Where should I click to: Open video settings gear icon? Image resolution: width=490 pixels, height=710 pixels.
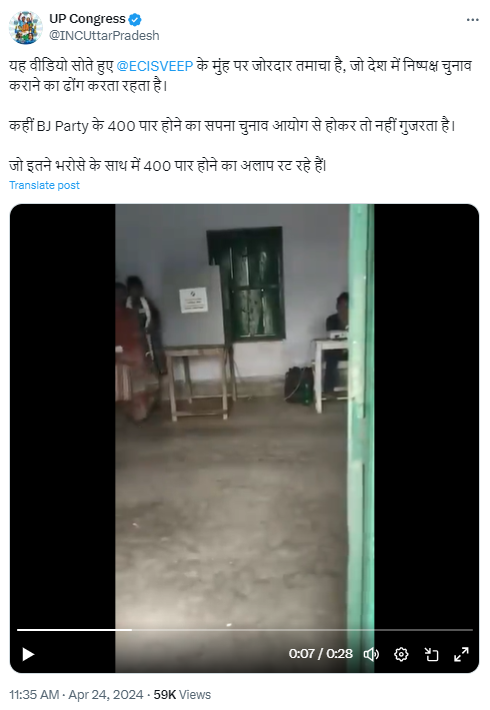[x=401, y=654]
